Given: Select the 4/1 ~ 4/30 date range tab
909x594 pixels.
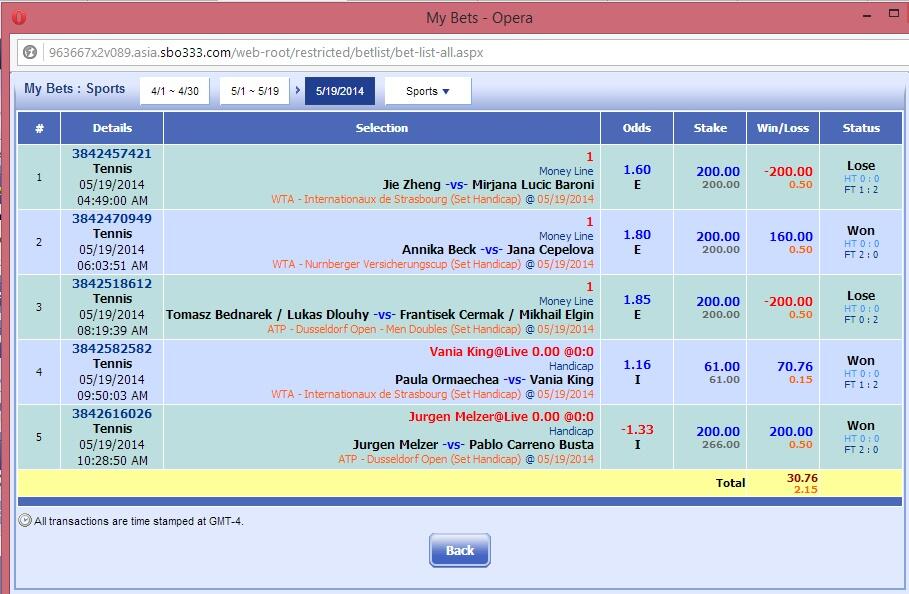Looking at the screenshot, I should point(174,91).
